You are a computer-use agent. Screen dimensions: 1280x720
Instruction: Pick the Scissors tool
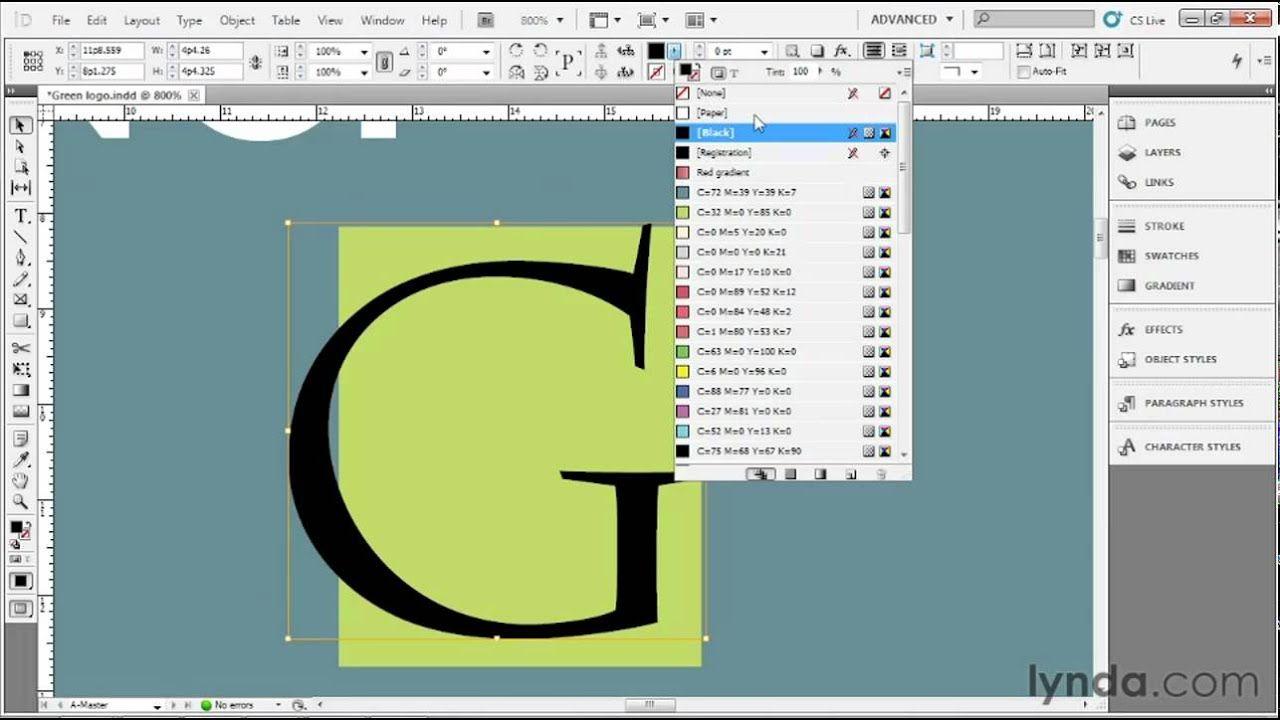(x=20, y=348)
